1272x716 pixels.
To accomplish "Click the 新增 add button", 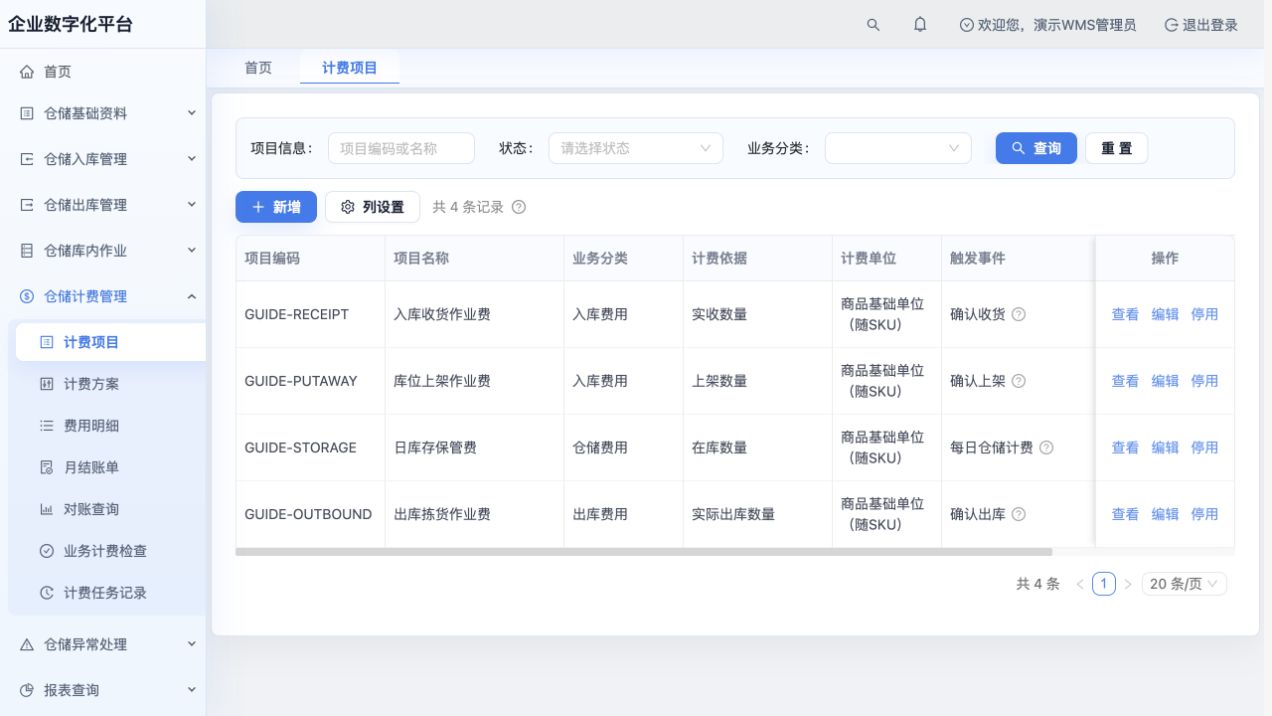I will click(x=276, y=207).
